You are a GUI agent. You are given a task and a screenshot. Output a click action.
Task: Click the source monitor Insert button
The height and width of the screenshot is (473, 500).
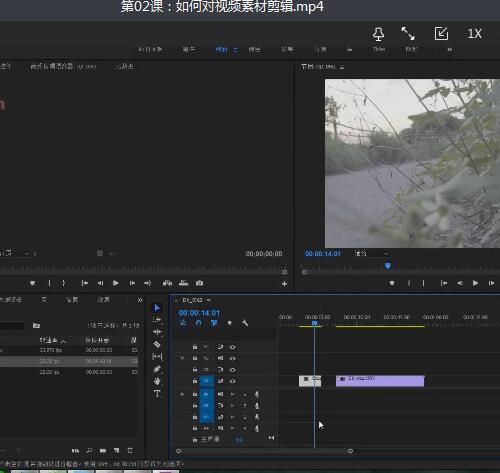click(x=167, y=283)
